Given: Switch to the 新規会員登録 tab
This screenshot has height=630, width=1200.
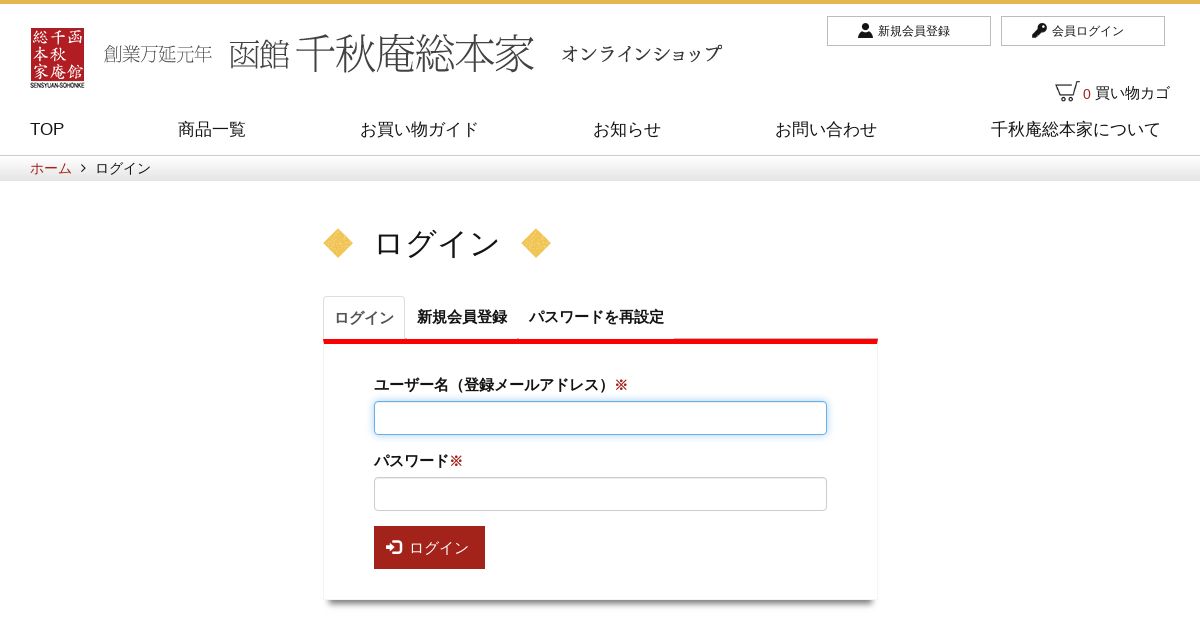Looking at the screenshot, I should pos(462,317).
